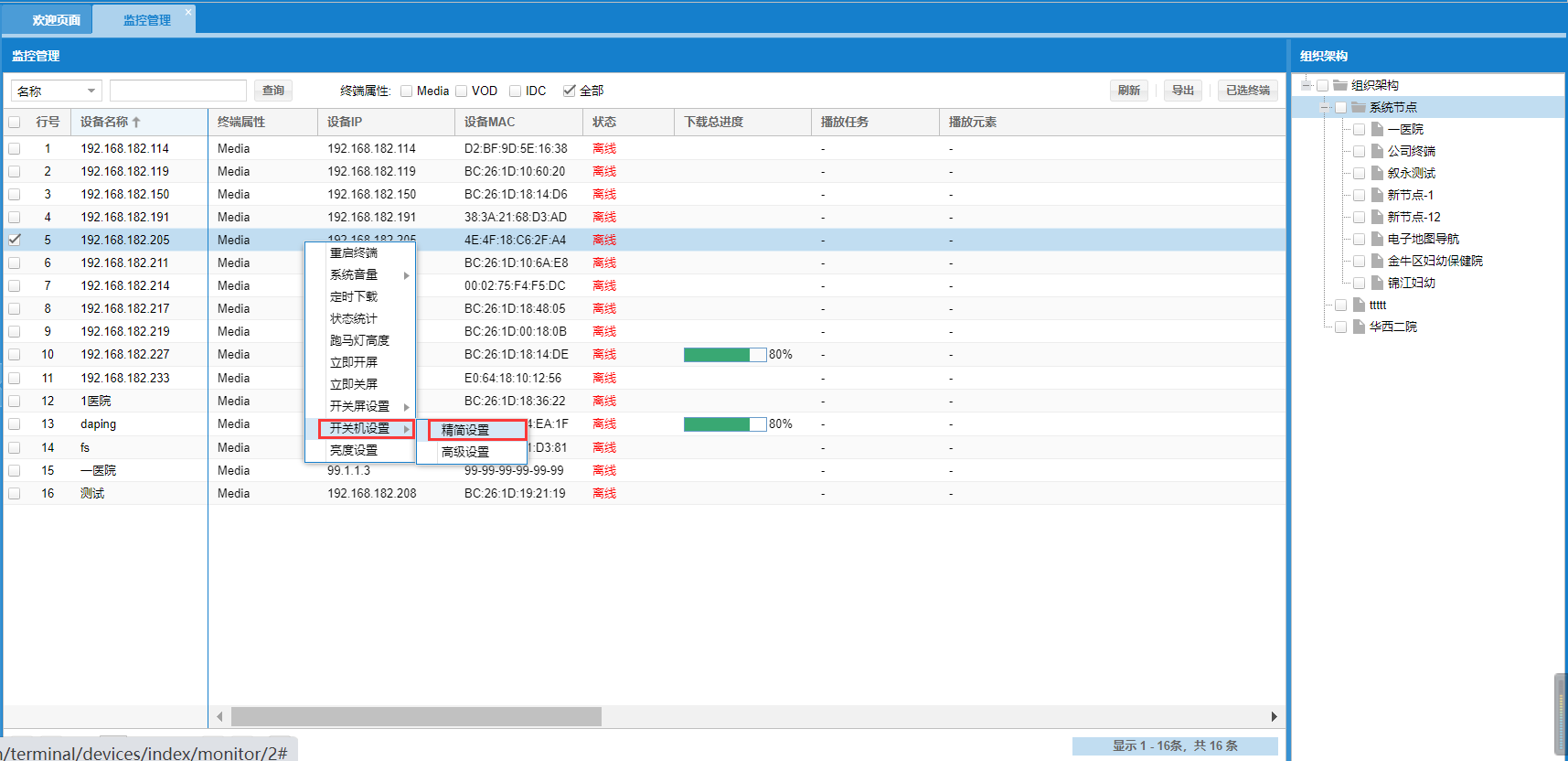Click the 查询 search button
The height and width of the screenshot is (761, 1568).
273,91
